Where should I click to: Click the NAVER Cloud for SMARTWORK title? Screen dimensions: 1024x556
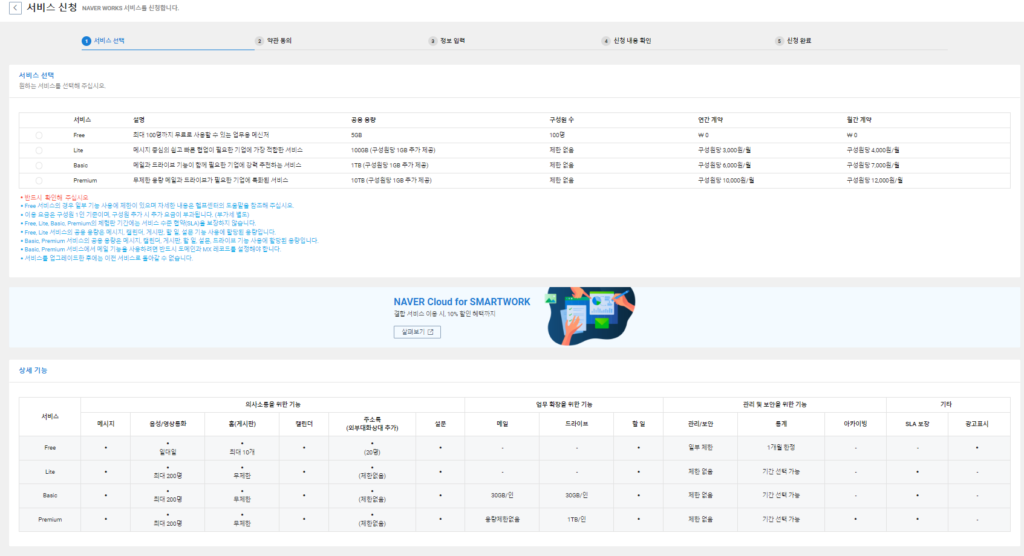click(x=462, y=302)
